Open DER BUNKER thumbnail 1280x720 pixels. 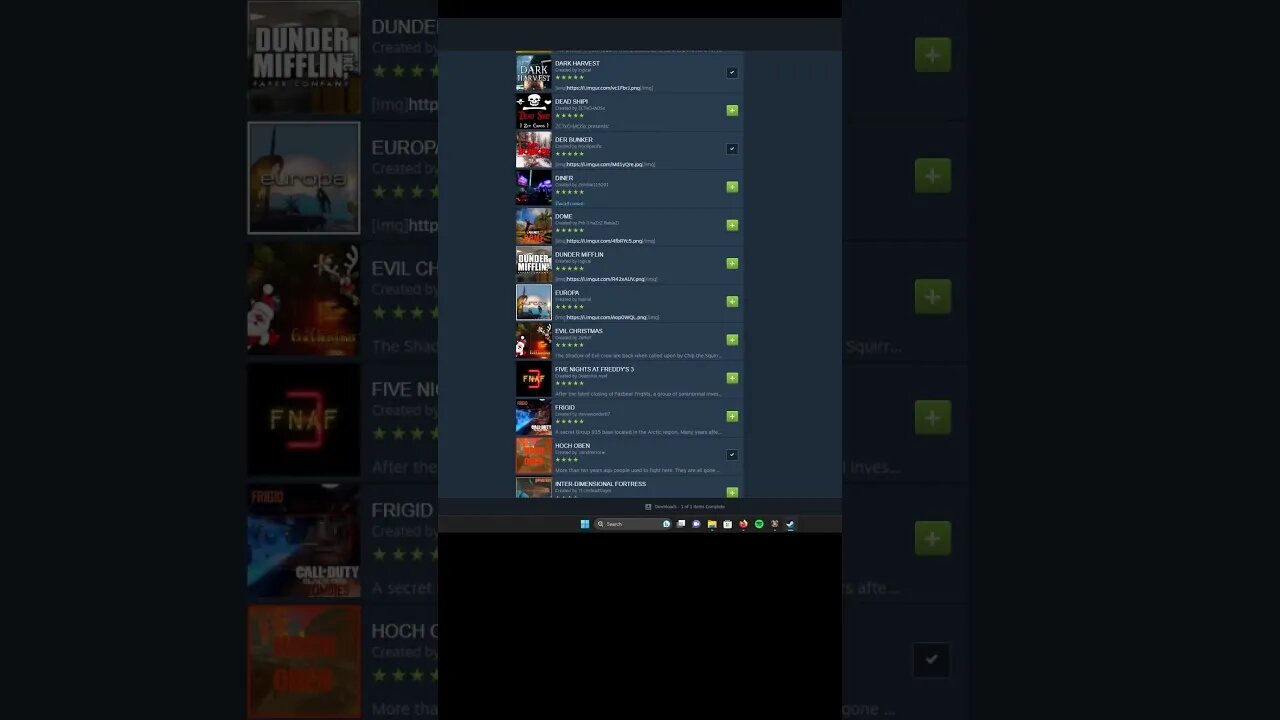coord(533,149)
